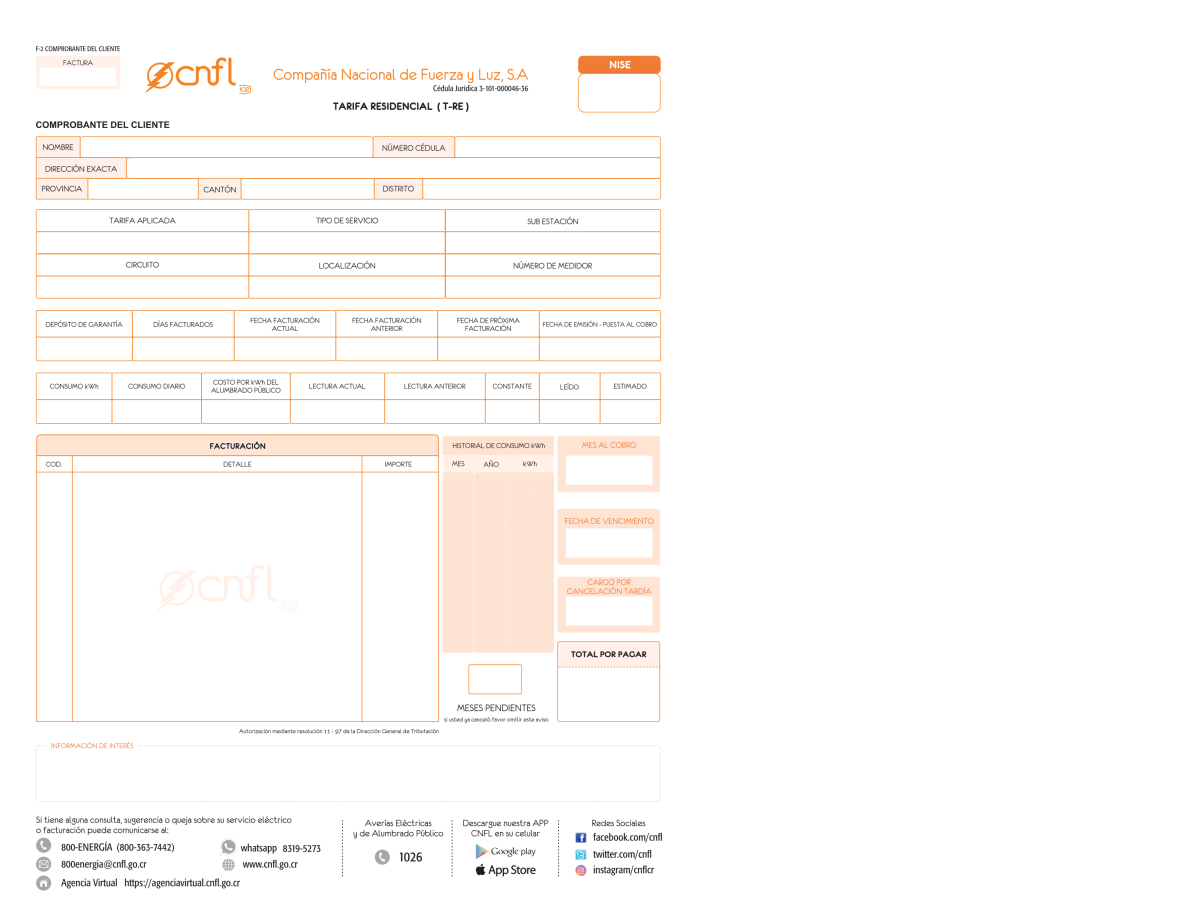Screen dimensions: 1200x900
Task: Click the blank cell under CONSUMO kWh
Action: click(74, 411)
